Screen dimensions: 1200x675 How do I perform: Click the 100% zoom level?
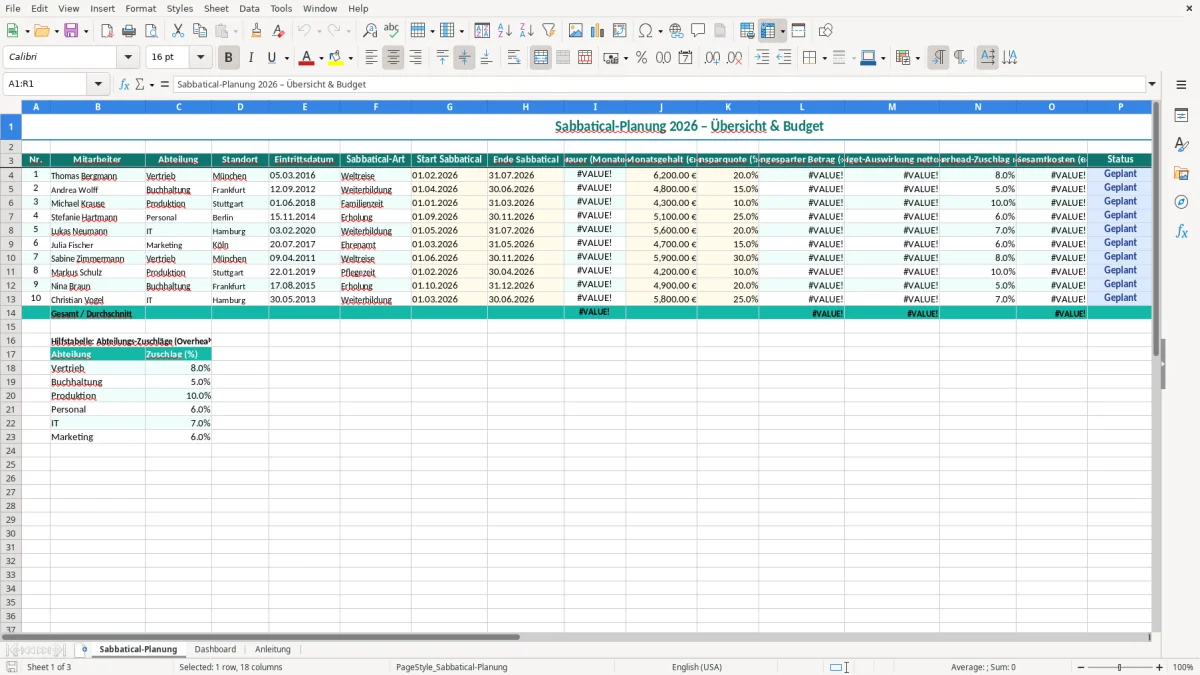[1183, 667]
